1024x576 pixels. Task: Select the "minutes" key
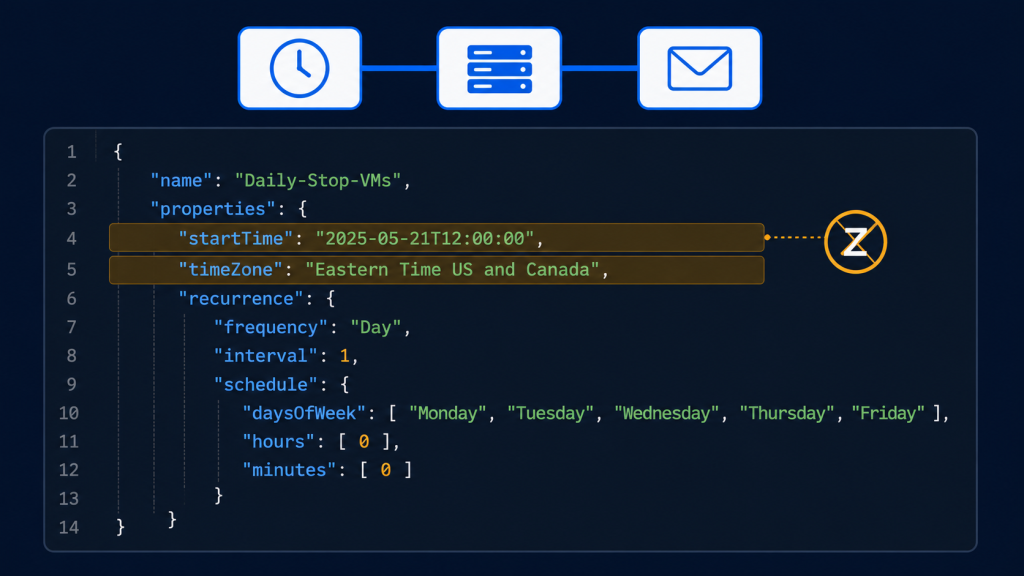tap(289, 470)
